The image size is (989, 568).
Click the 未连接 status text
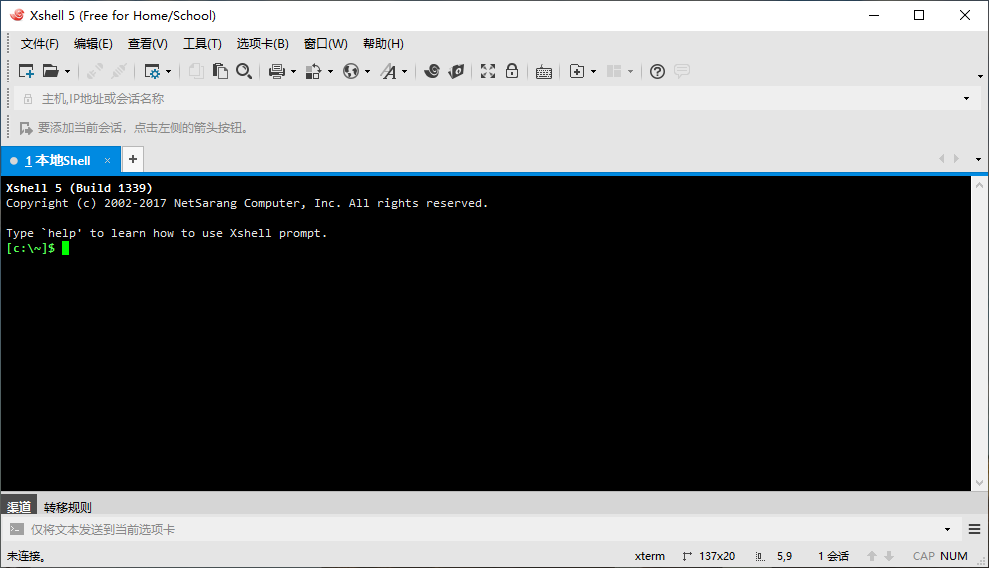pos(26,556)
